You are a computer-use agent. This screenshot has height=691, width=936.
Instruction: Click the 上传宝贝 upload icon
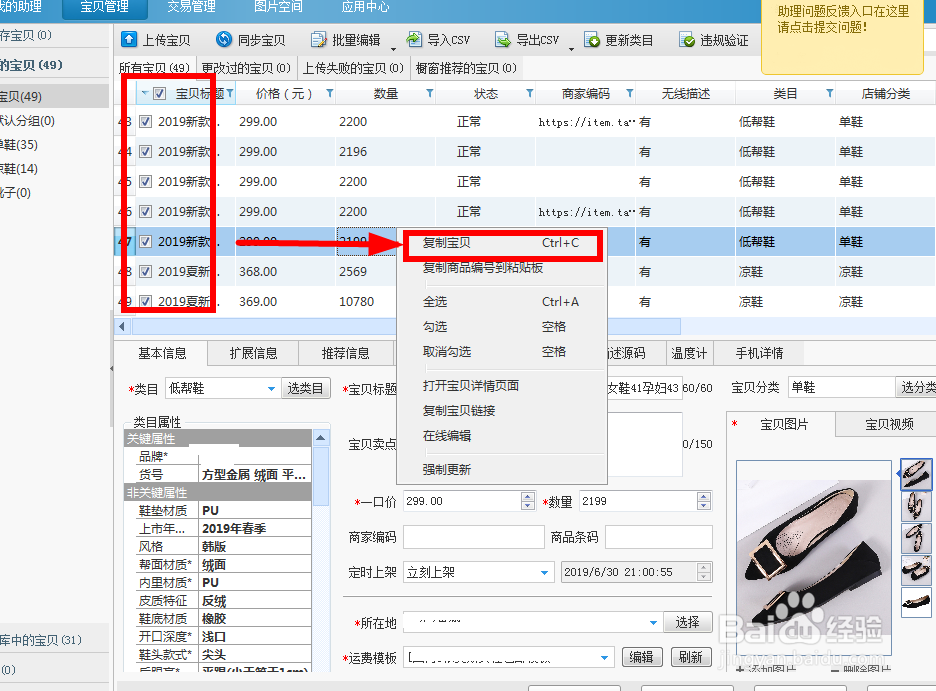coord(128,39)
